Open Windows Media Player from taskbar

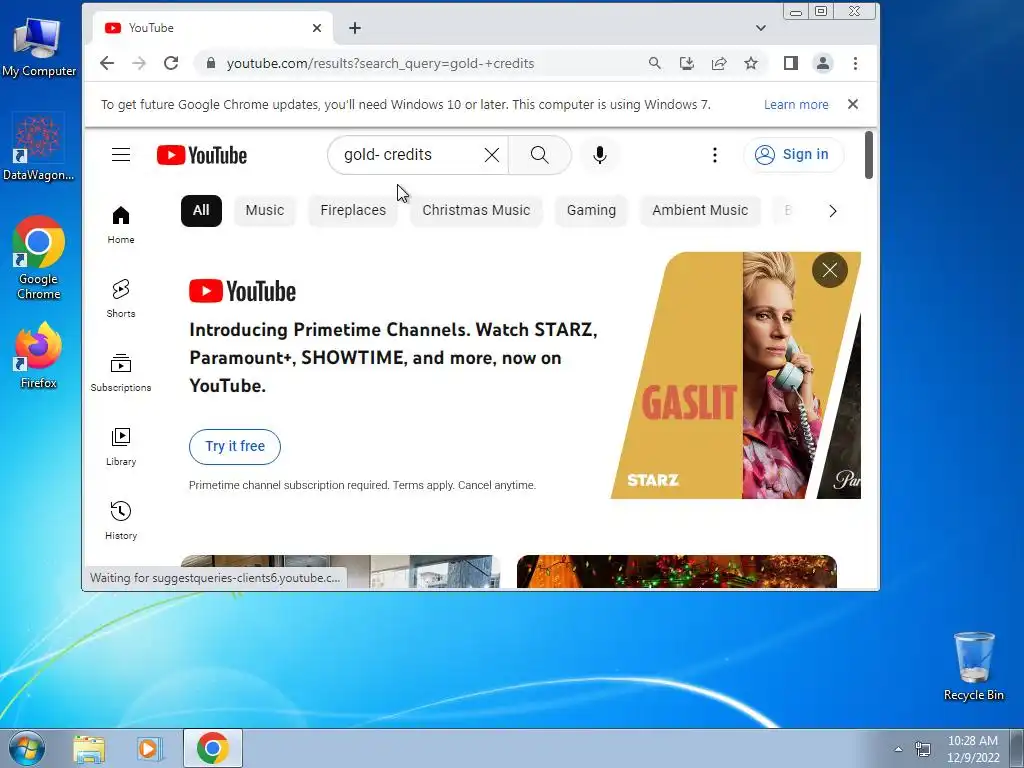pos(150,749)
